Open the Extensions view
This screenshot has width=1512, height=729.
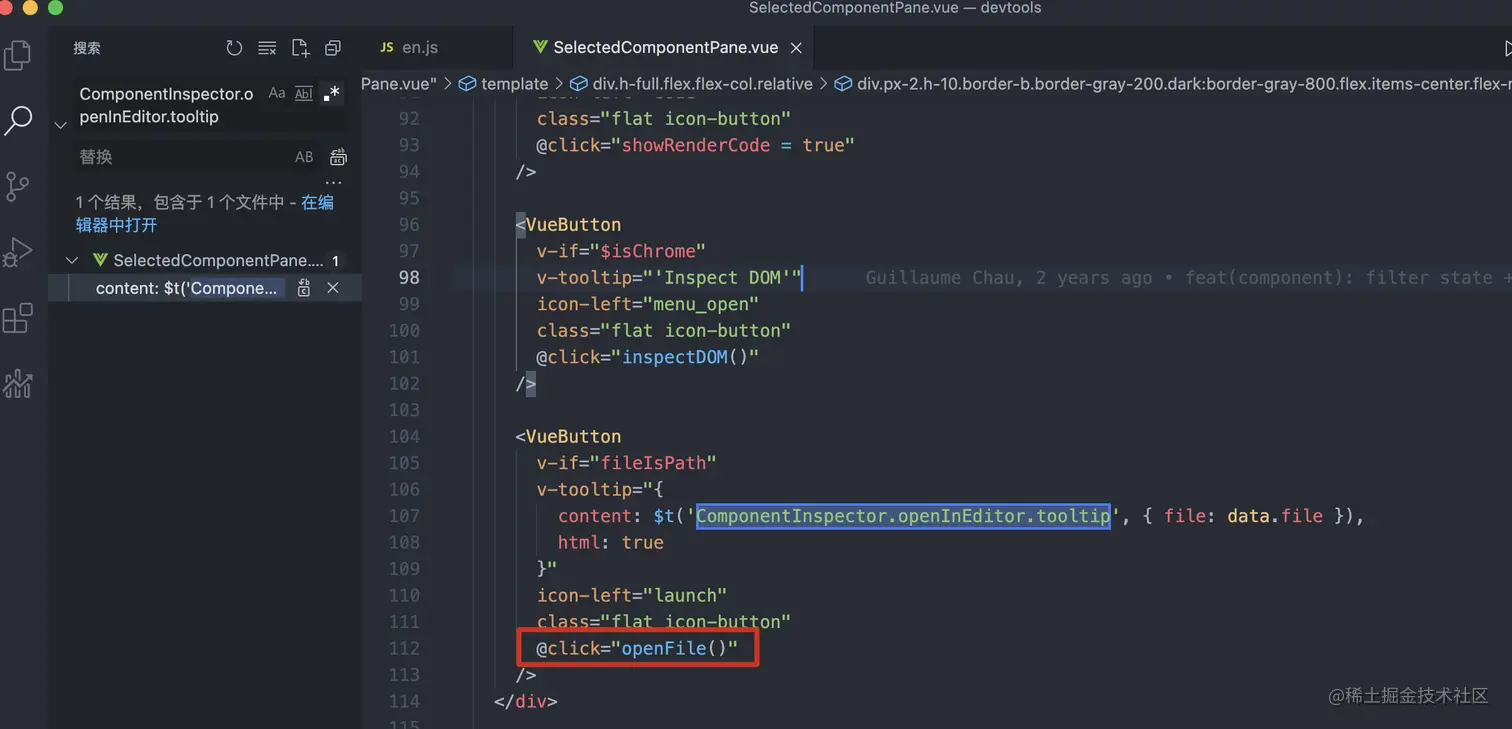pos(18,318)
